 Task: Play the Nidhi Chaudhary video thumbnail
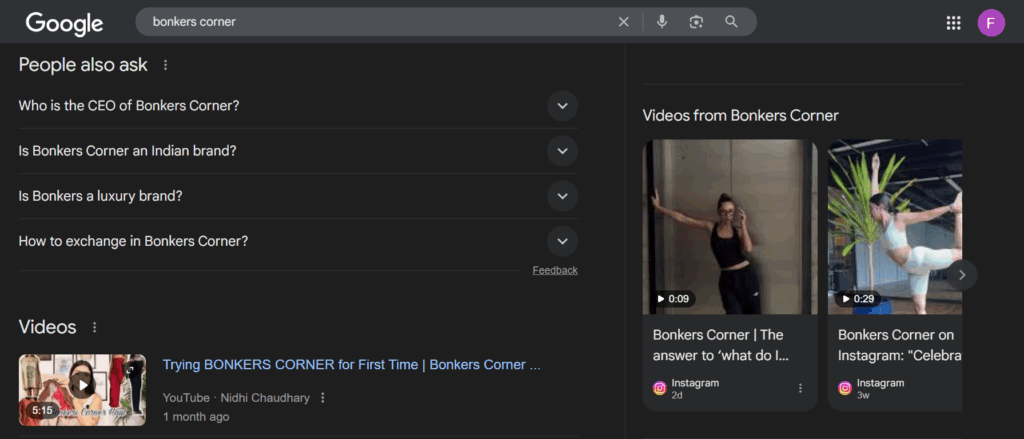click(82, 390)
